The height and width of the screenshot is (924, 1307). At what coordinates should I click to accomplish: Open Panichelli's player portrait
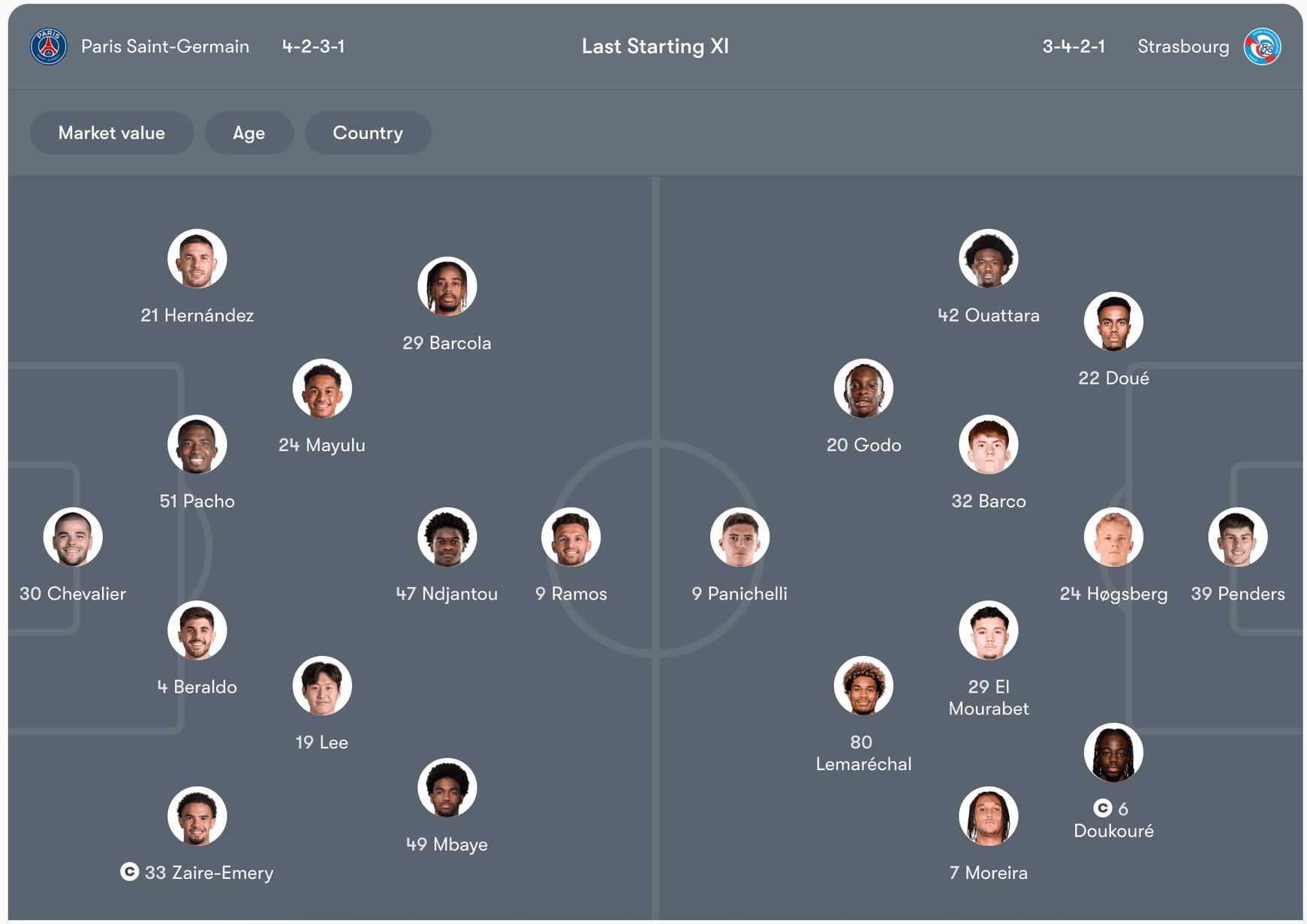pyautogui.click(x=739, y=537)
